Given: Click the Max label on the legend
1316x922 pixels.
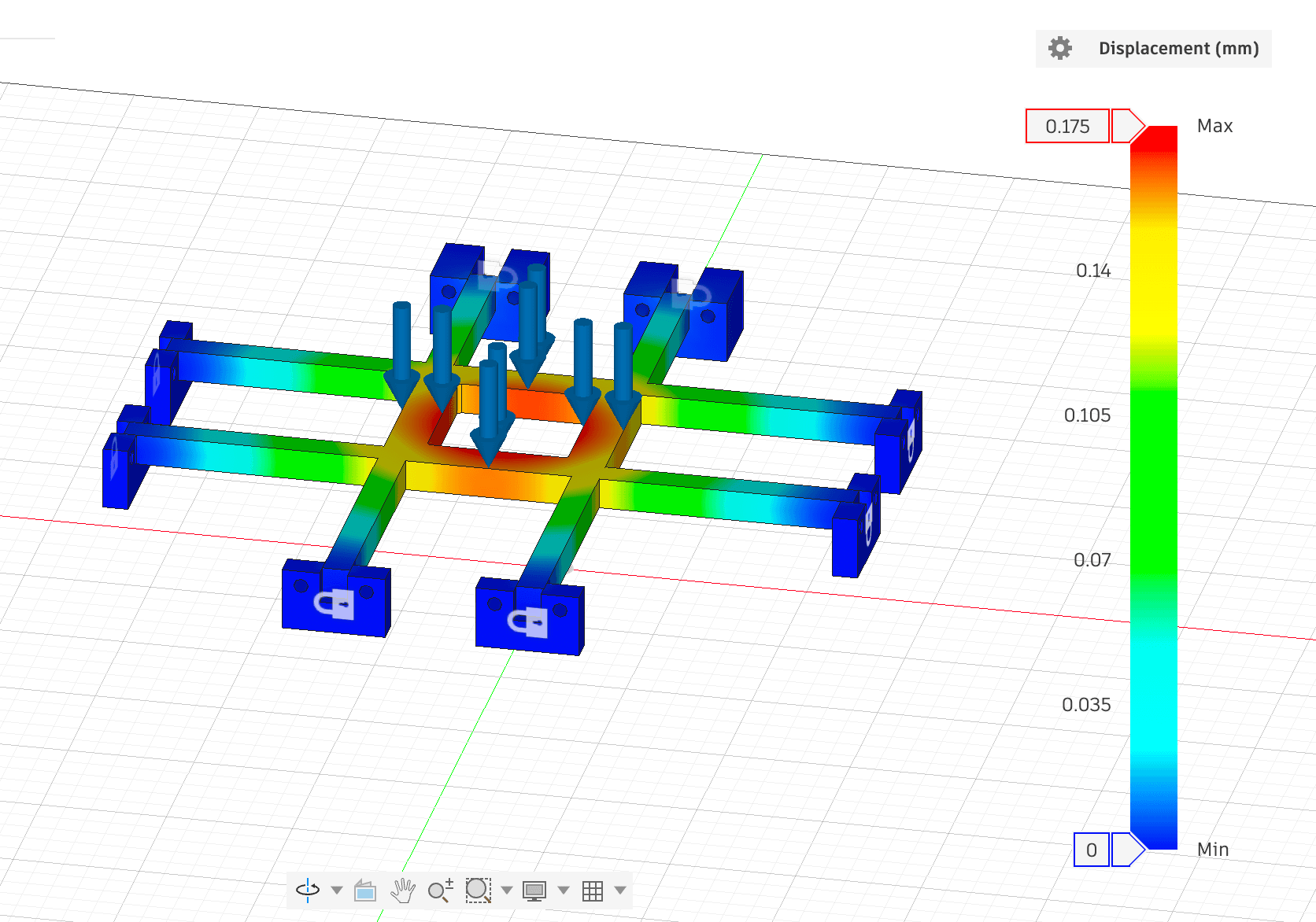Looking at the screenshot, I should pyautogui.click(x=1214, y=125).
